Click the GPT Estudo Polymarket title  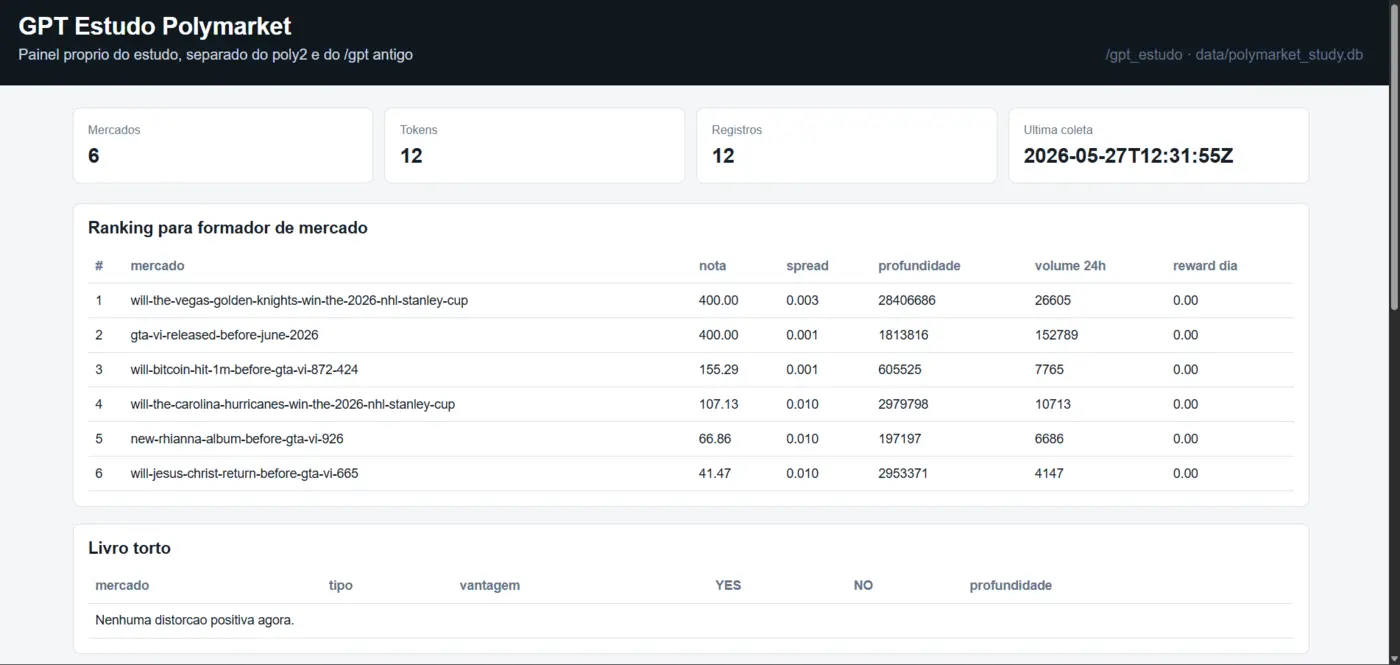(x=155, y=26)
